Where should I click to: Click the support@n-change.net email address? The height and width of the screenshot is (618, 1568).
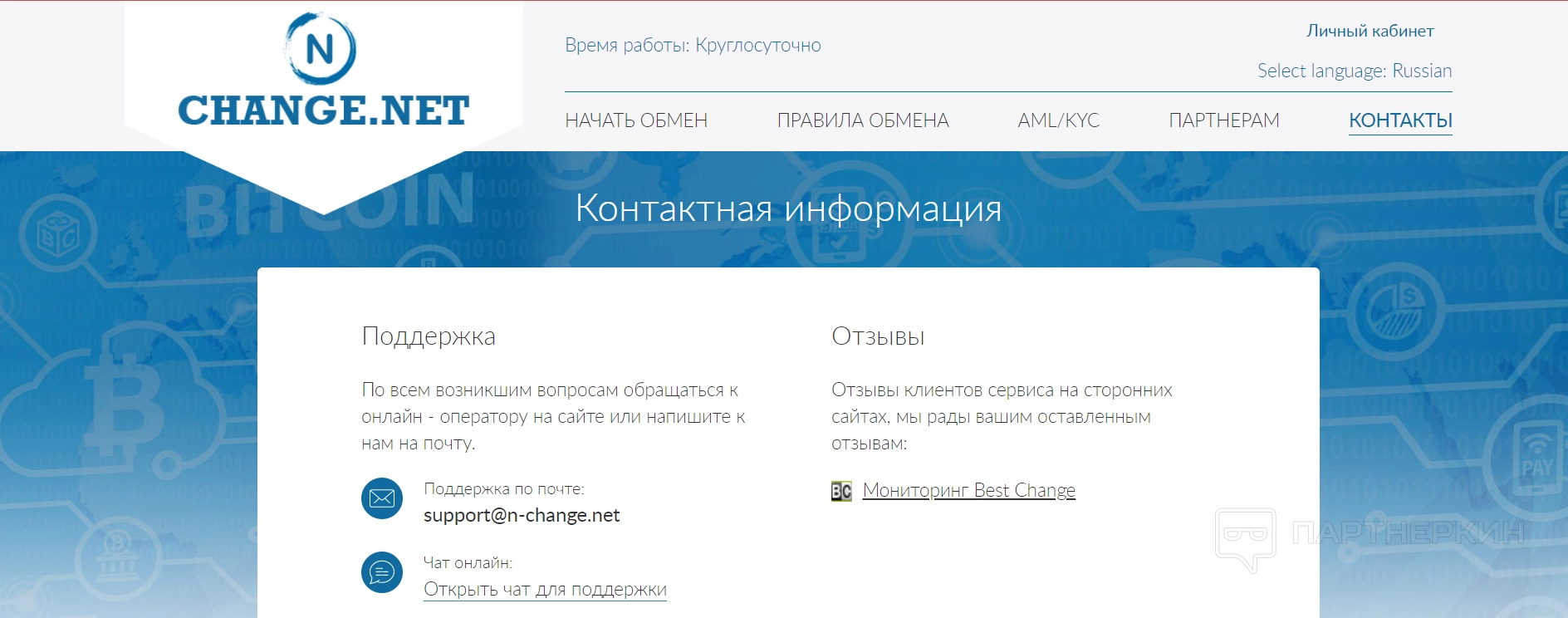pos(522,515)
